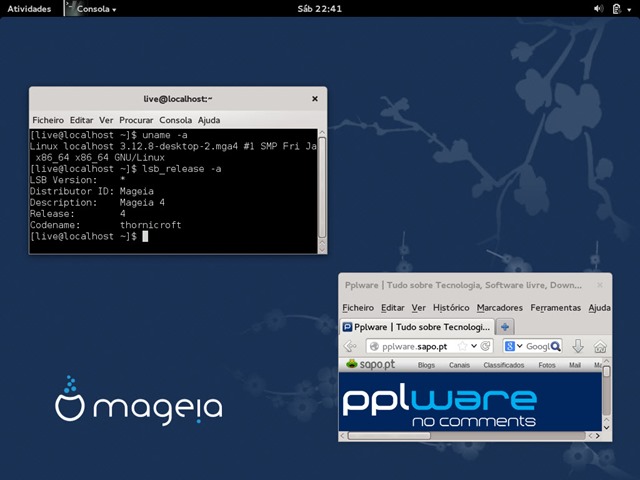Click the 'lsb_release -a' command text
The width and height of the screenshot is (640, 480).
[182, 169]
